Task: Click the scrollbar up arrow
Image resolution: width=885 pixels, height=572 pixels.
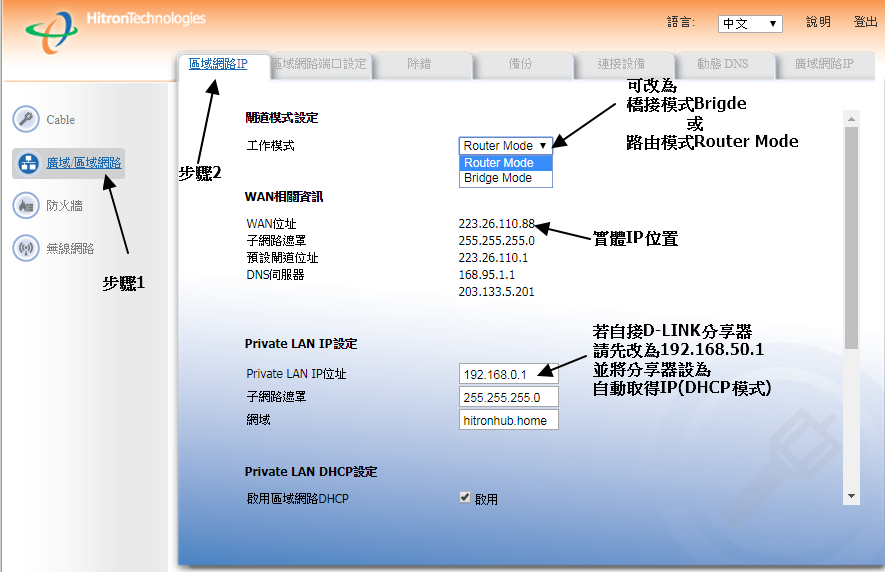Action: [851, 119]
